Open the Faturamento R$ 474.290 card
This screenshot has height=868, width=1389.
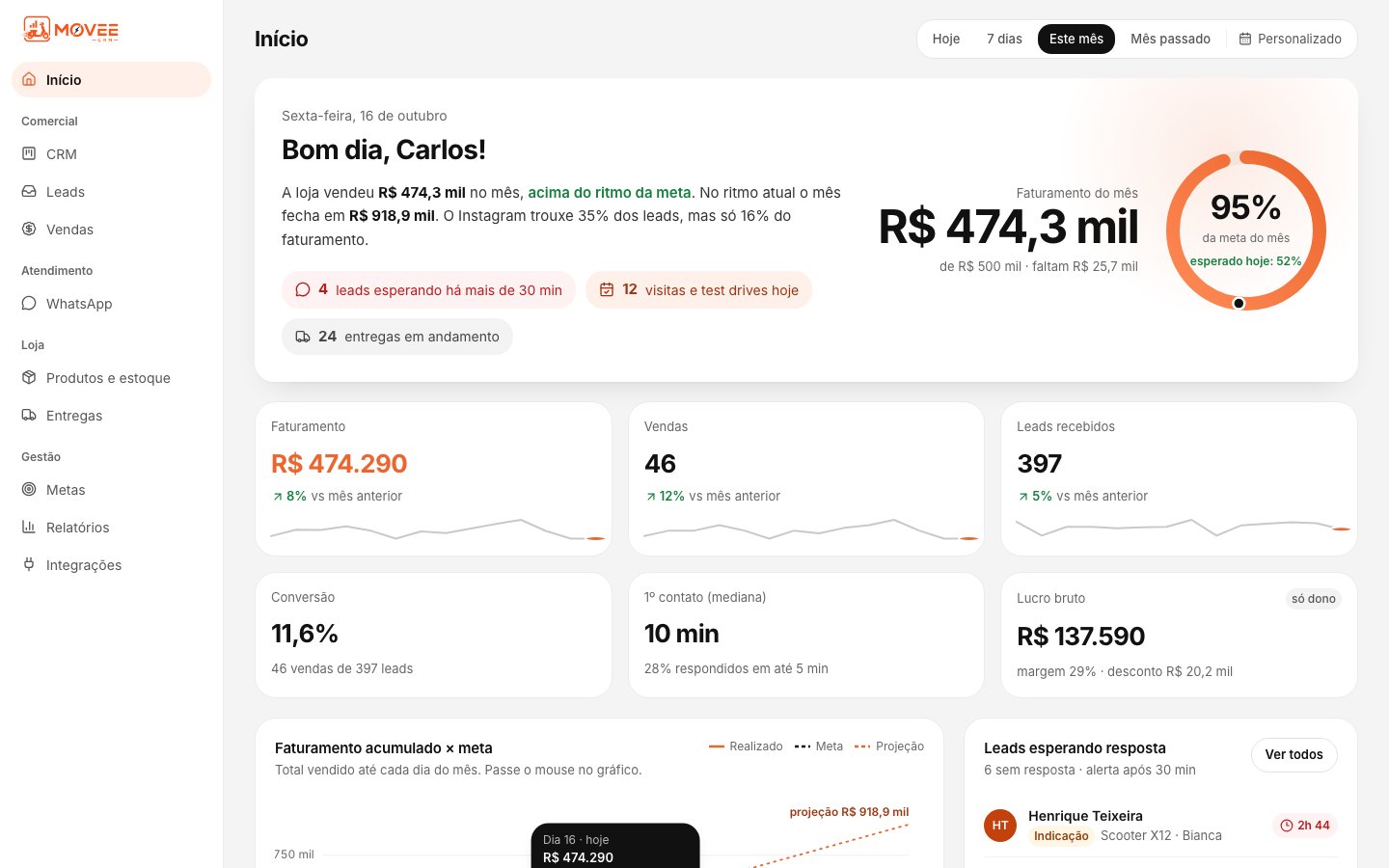coord(433,478)
